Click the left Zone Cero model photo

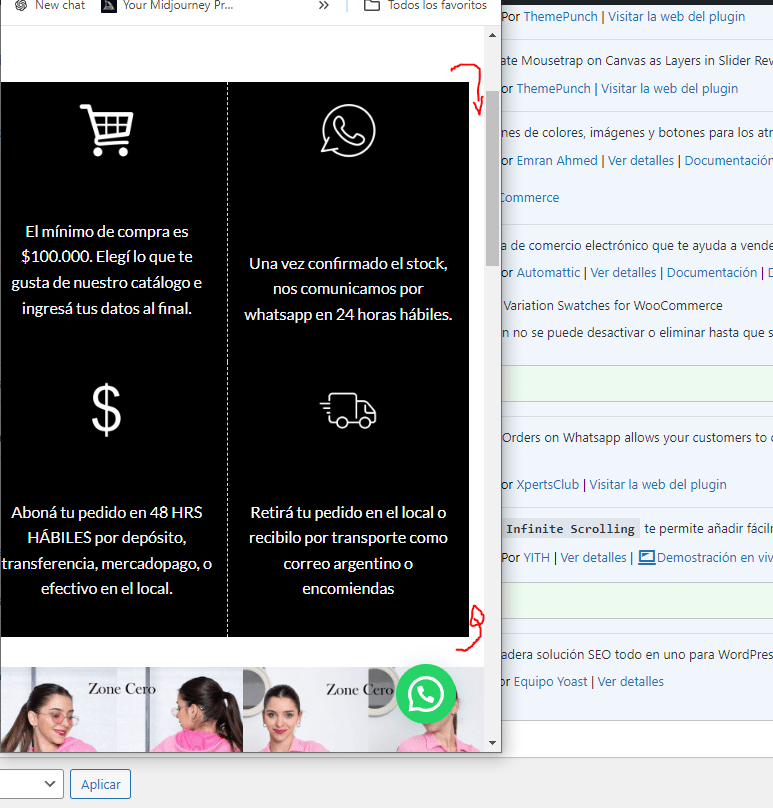pos(122,710)
